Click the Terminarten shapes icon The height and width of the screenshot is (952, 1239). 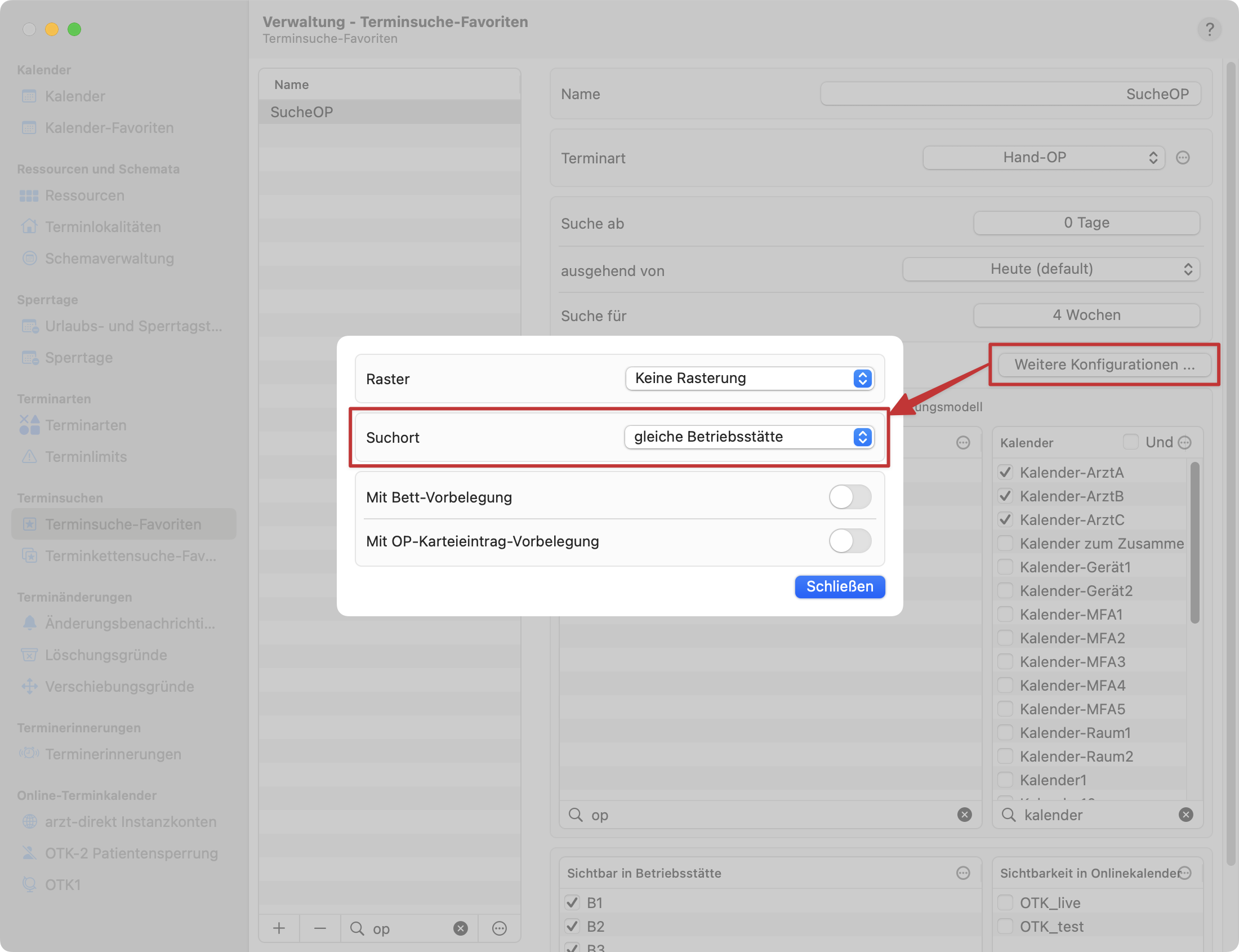coord(29,425)
